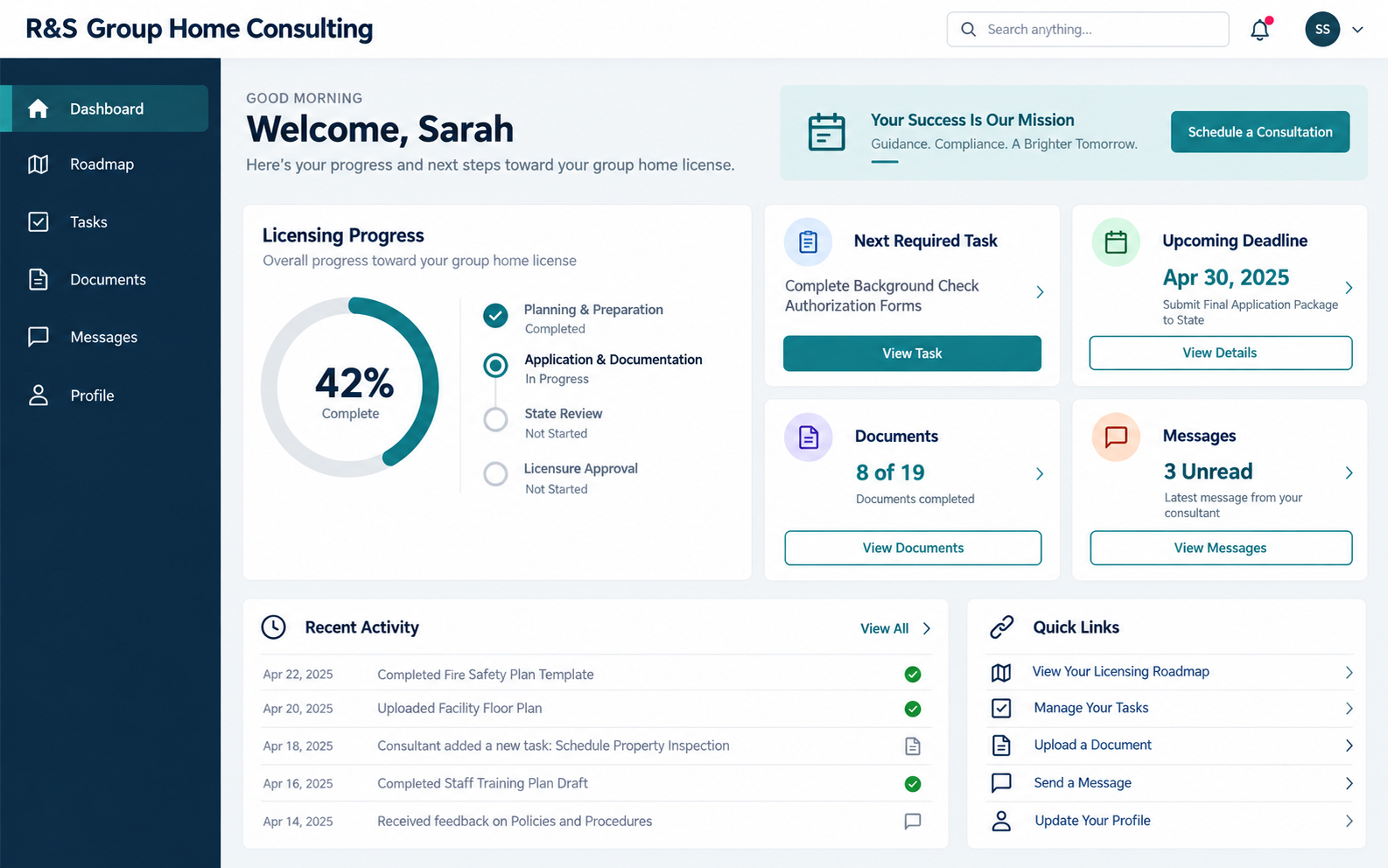The width and height of the screenshot is (1388, 868).
Task: Click the Recent Activity clock icon
Action: tap(274, 627)
